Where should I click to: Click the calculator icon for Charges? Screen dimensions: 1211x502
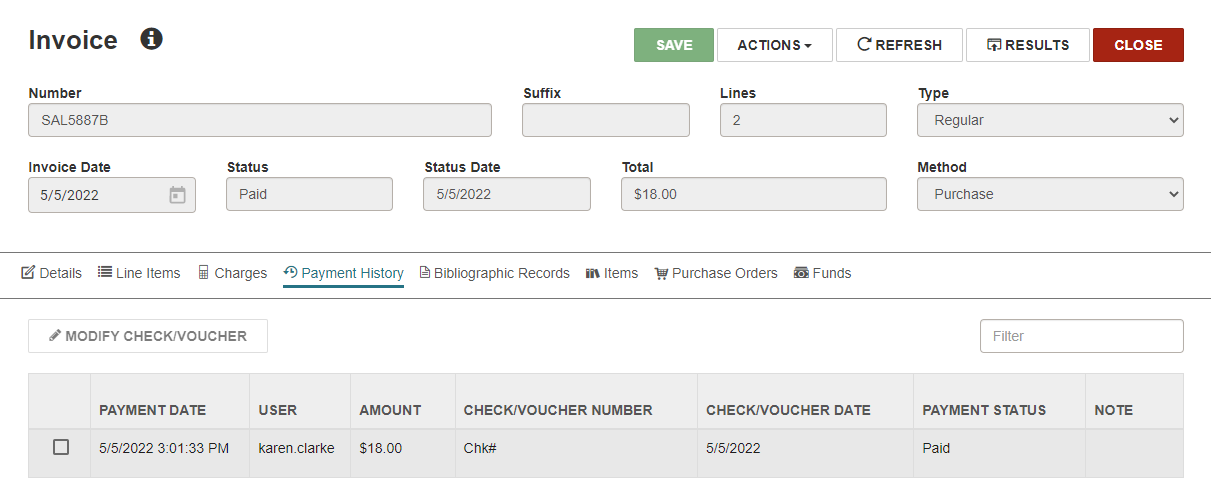point(204,273)
